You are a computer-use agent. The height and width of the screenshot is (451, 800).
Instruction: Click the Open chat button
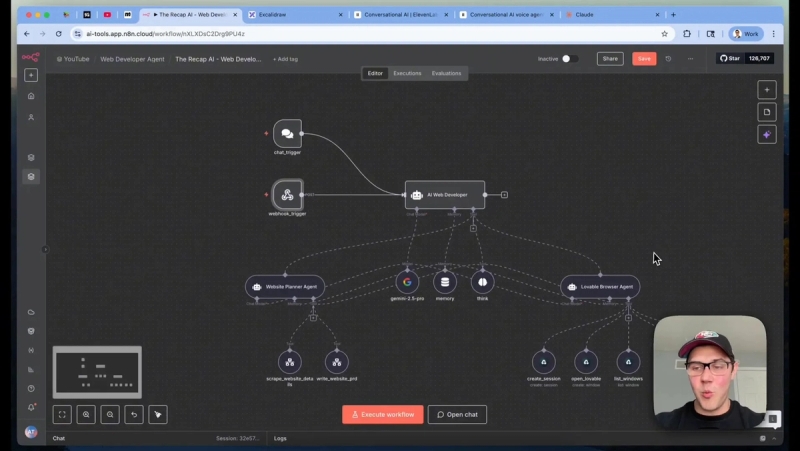click(x=457, y=414)
